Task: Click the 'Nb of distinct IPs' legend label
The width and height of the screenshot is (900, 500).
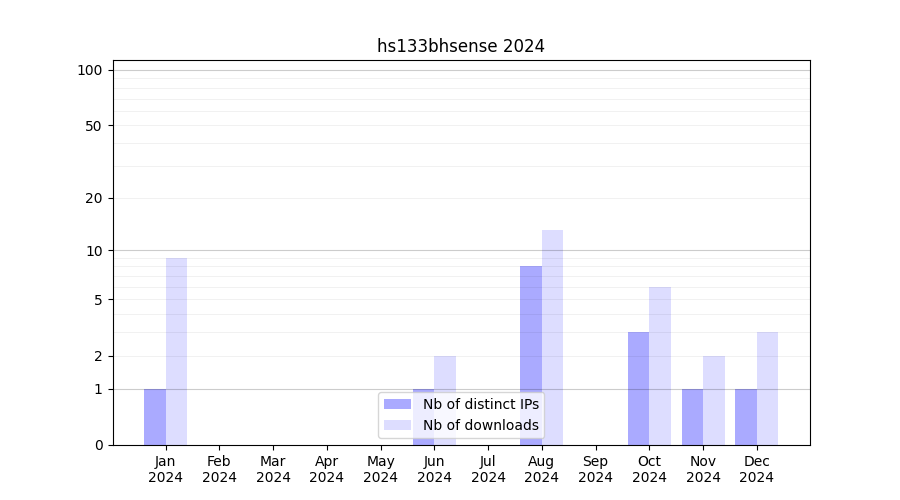Action: tap(480, 404)
